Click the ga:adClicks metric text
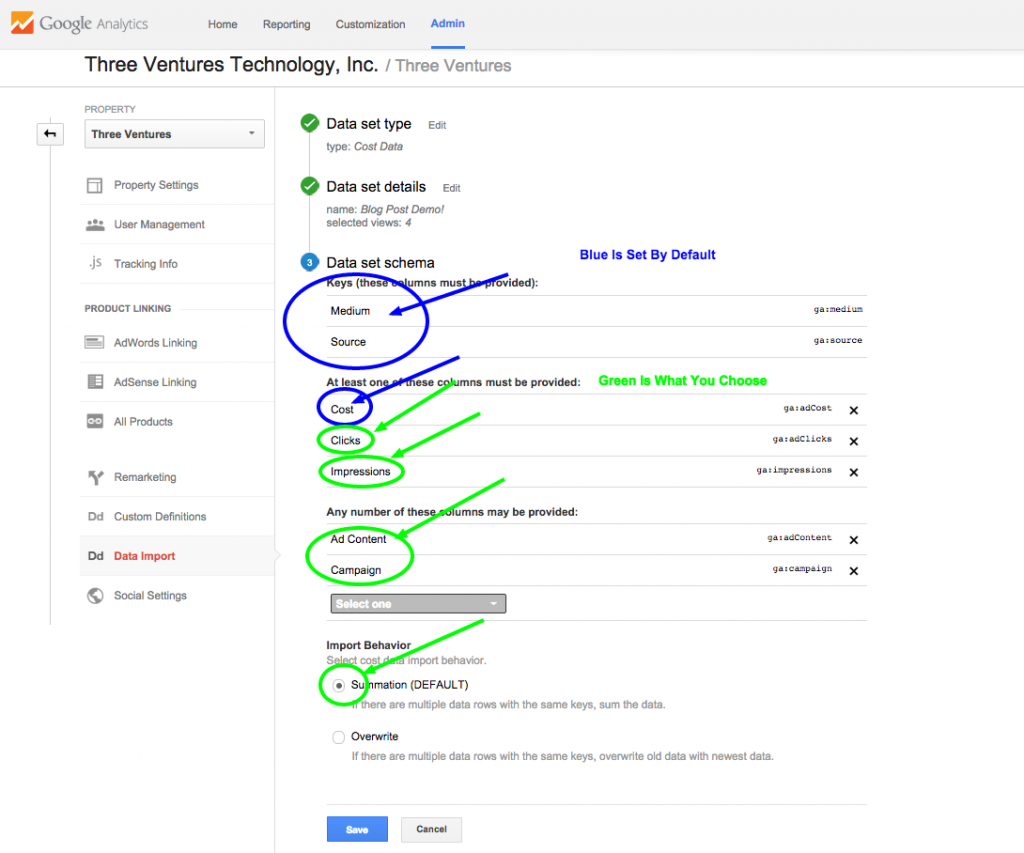This screenshot has width=1024, height=853. pyautogui.click(x=802, y=439)
